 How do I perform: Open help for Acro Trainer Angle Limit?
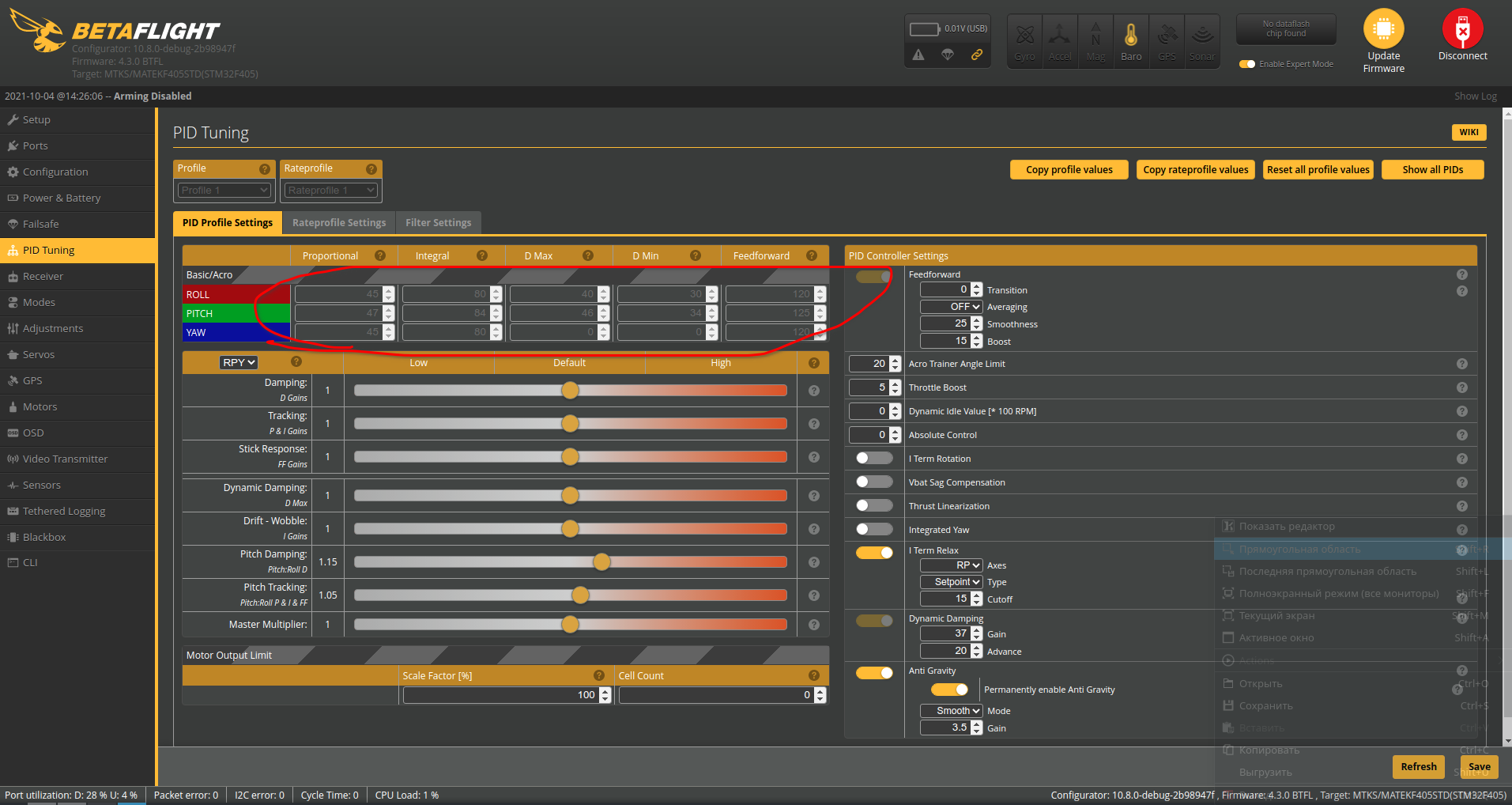[1462, 364]
